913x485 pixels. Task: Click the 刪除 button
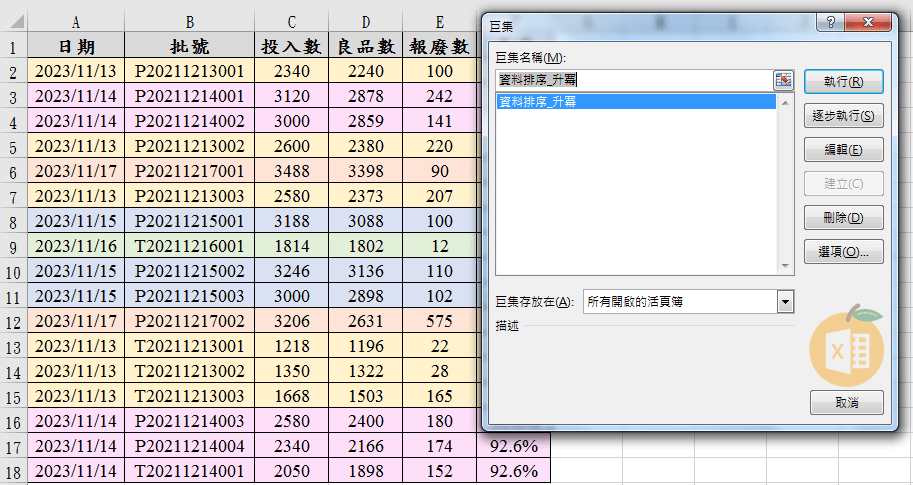(x=843, y=218)
